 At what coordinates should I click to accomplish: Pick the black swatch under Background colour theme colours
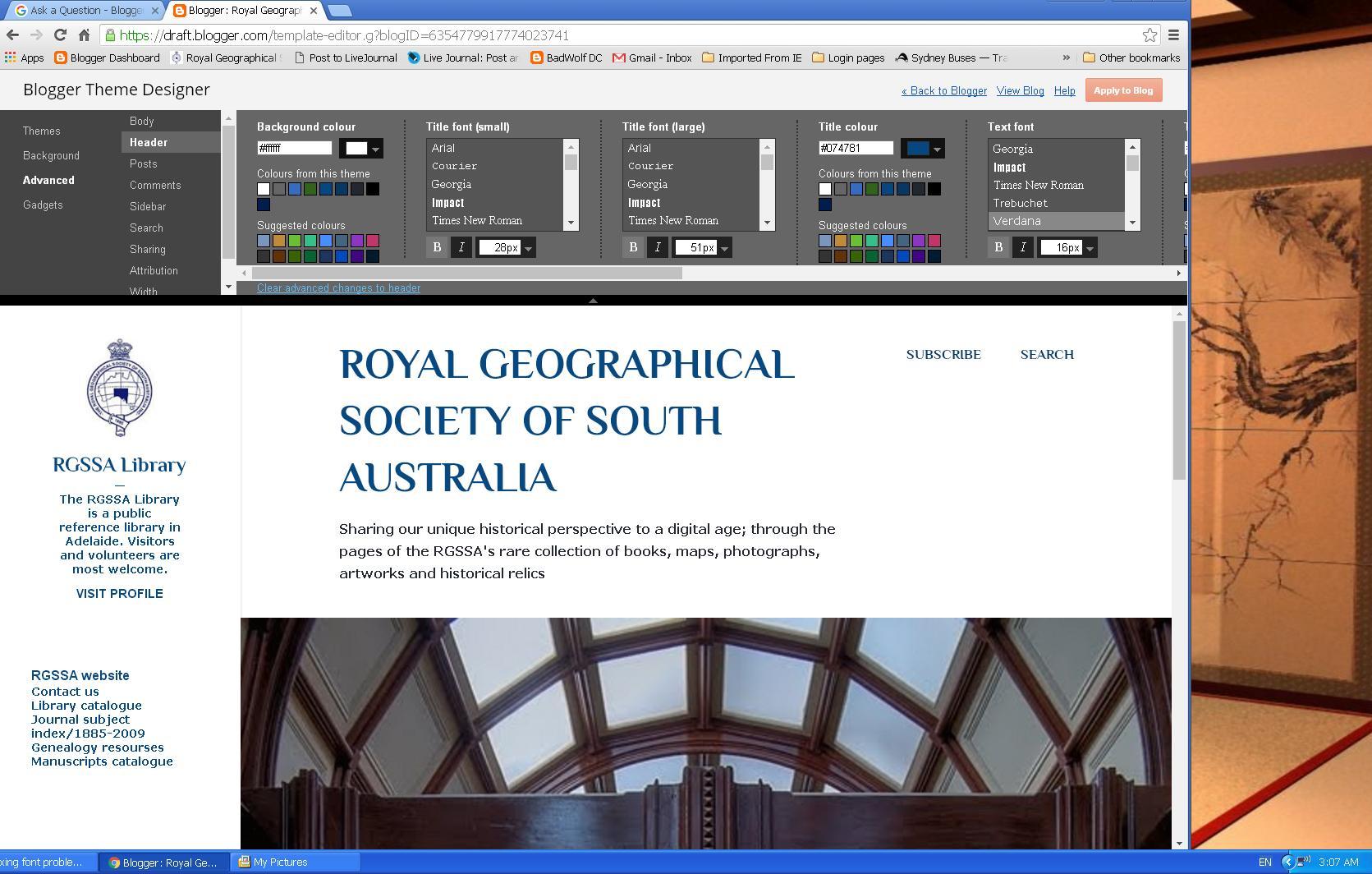(x=373, y=190)
